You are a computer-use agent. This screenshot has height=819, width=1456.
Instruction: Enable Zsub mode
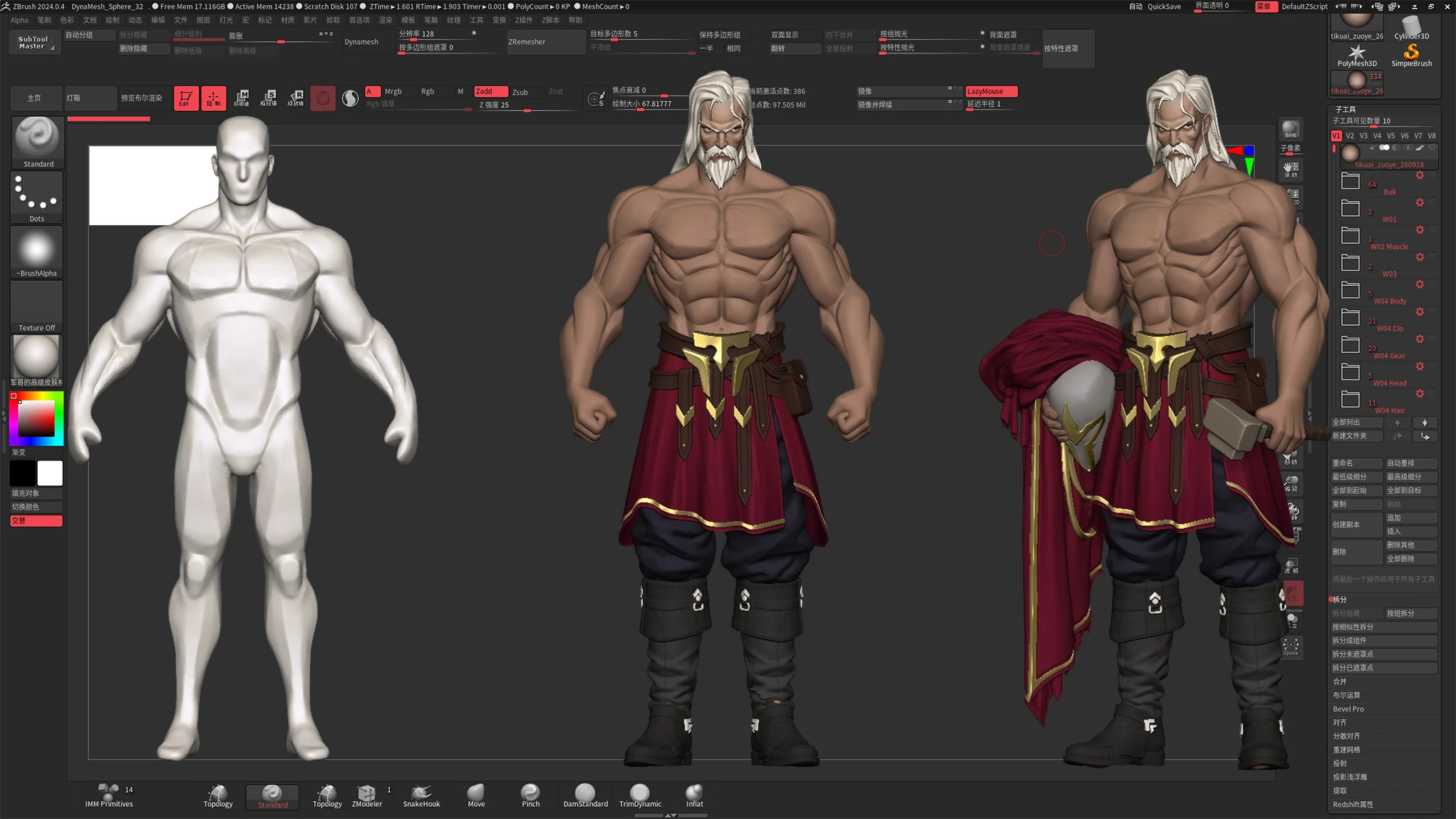[x=520, y=92]
